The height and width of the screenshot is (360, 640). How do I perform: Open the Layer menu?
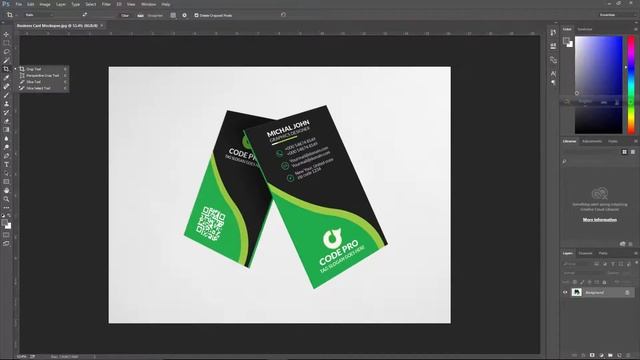pos(61,4)
